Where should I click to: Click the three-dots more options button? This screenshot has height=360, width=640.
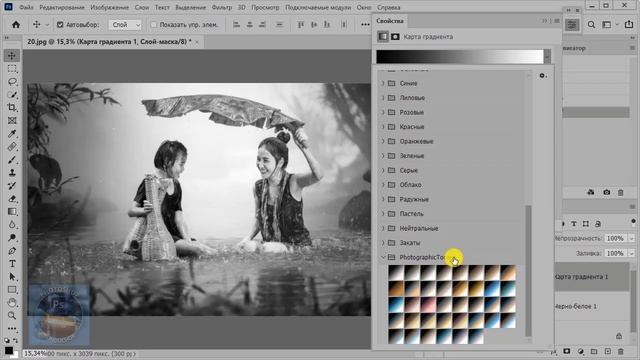point(365,25)
